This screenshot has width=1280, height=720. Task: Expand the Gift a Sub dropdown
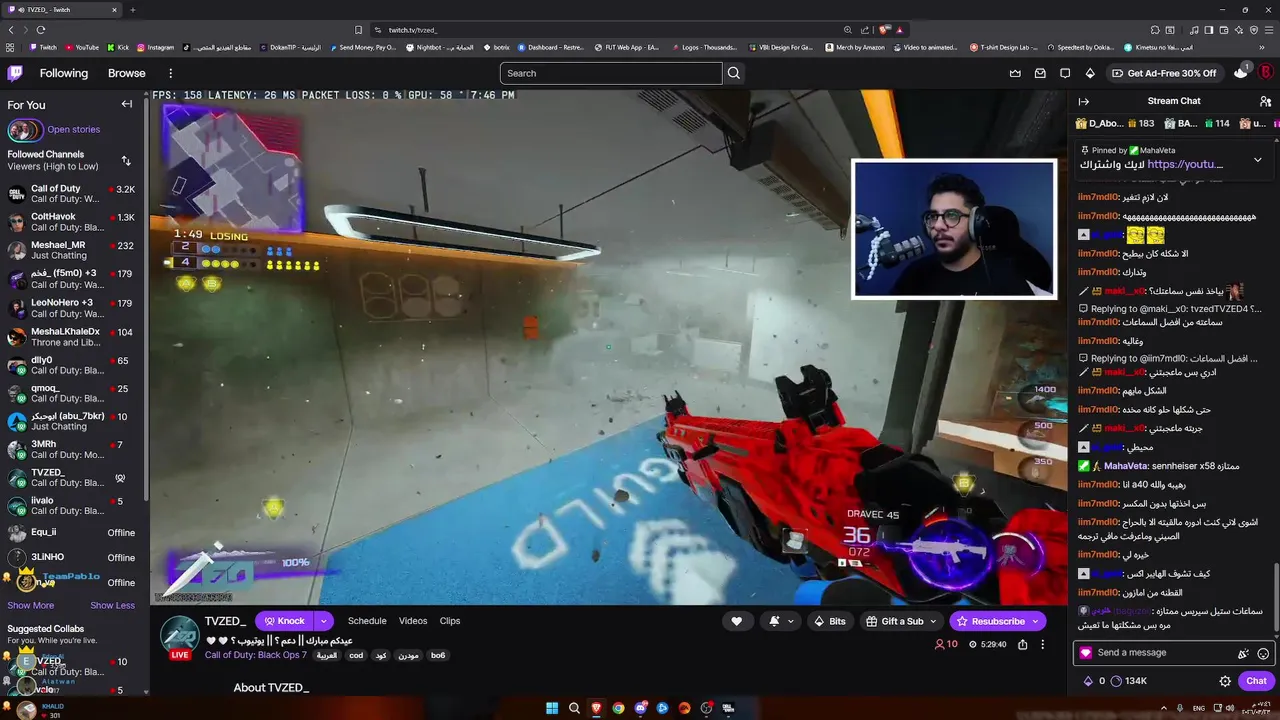934,621
